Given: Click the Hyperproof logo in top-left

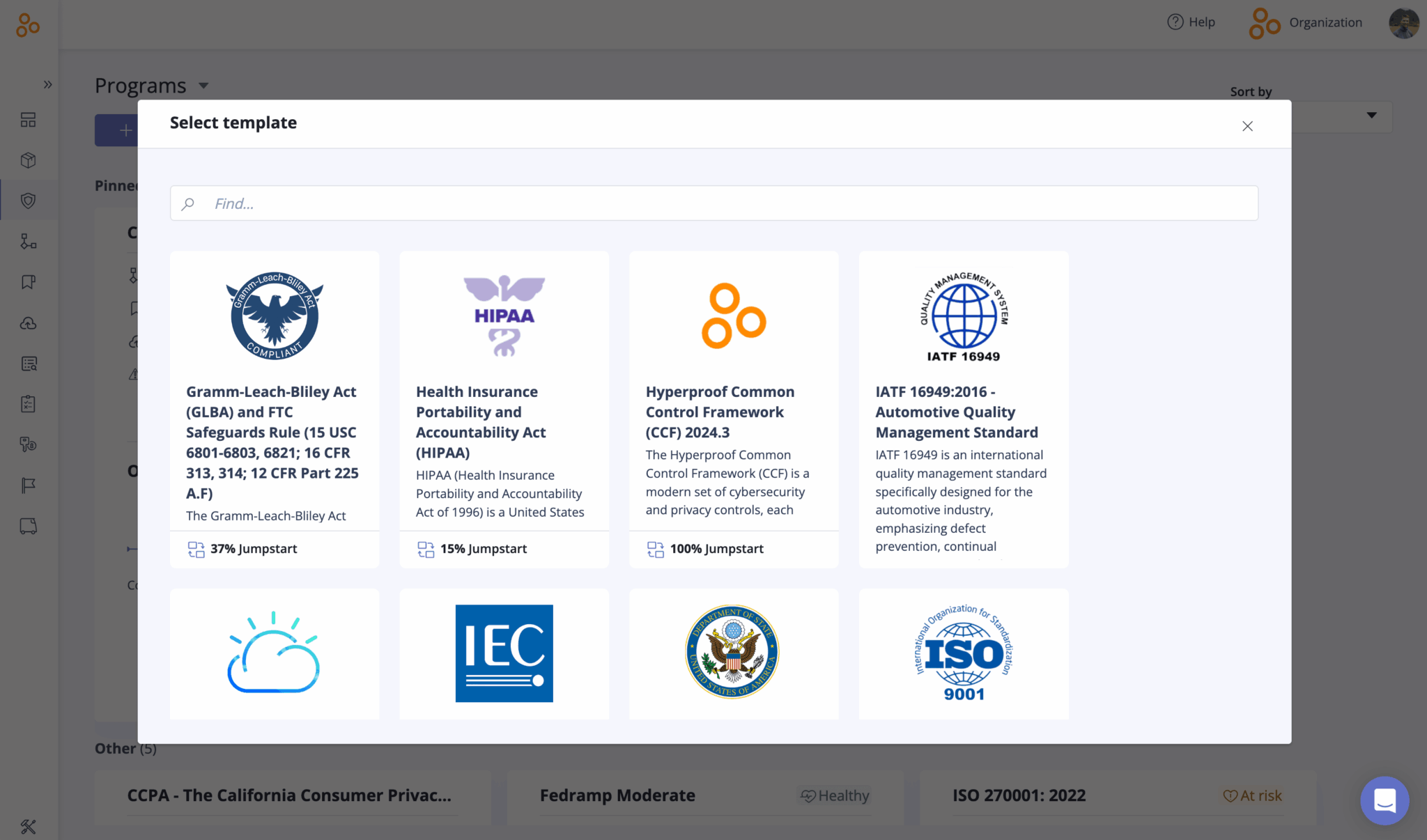Looking at the screenshot, I should (28, 25).
